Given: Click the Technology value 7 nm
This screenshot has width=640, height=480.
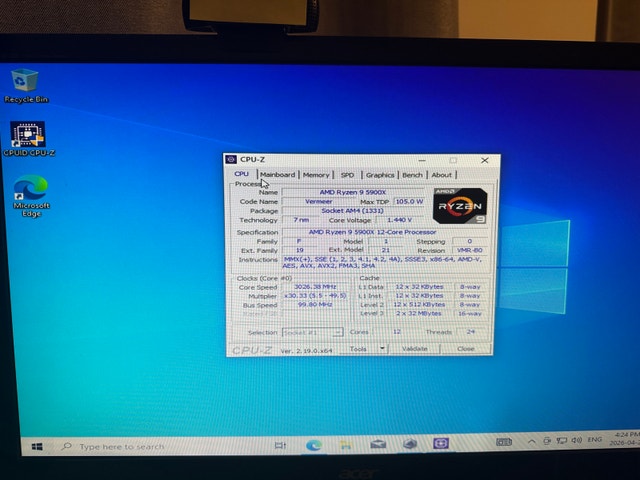Looking at the screenshot, I should (301, 220).
